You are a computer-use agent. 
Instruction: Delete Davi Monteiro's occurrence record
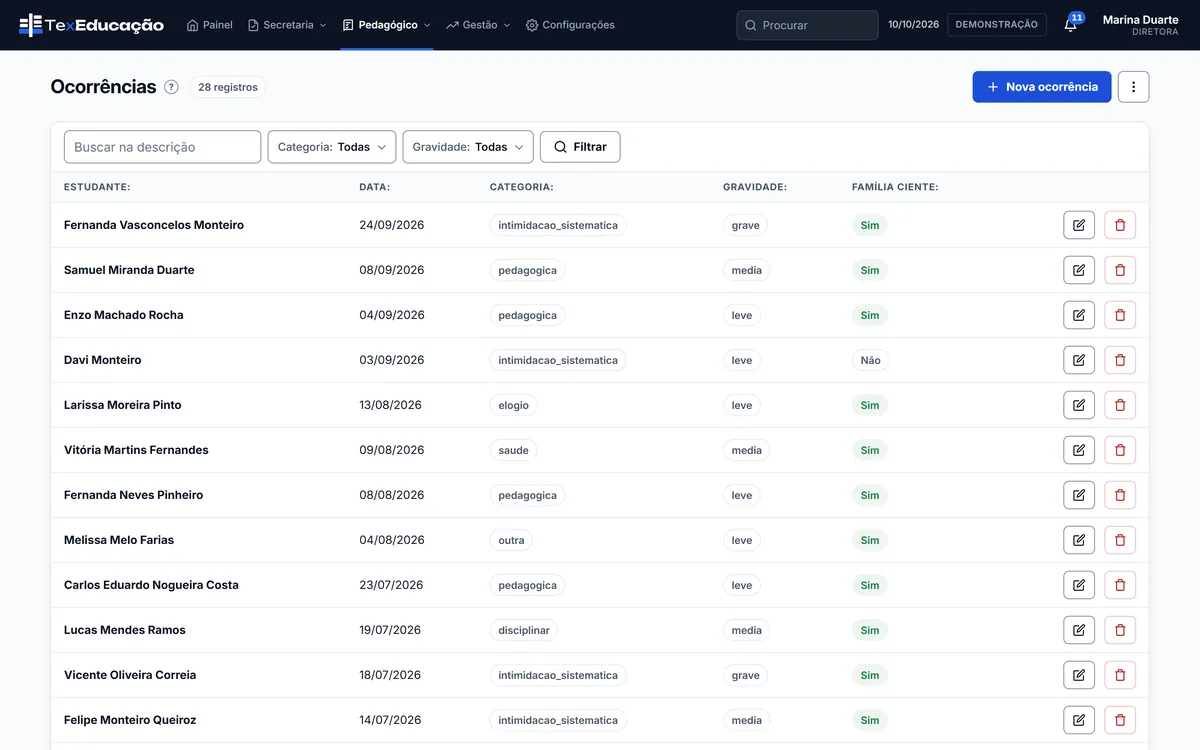click(x=1120, y=360)
